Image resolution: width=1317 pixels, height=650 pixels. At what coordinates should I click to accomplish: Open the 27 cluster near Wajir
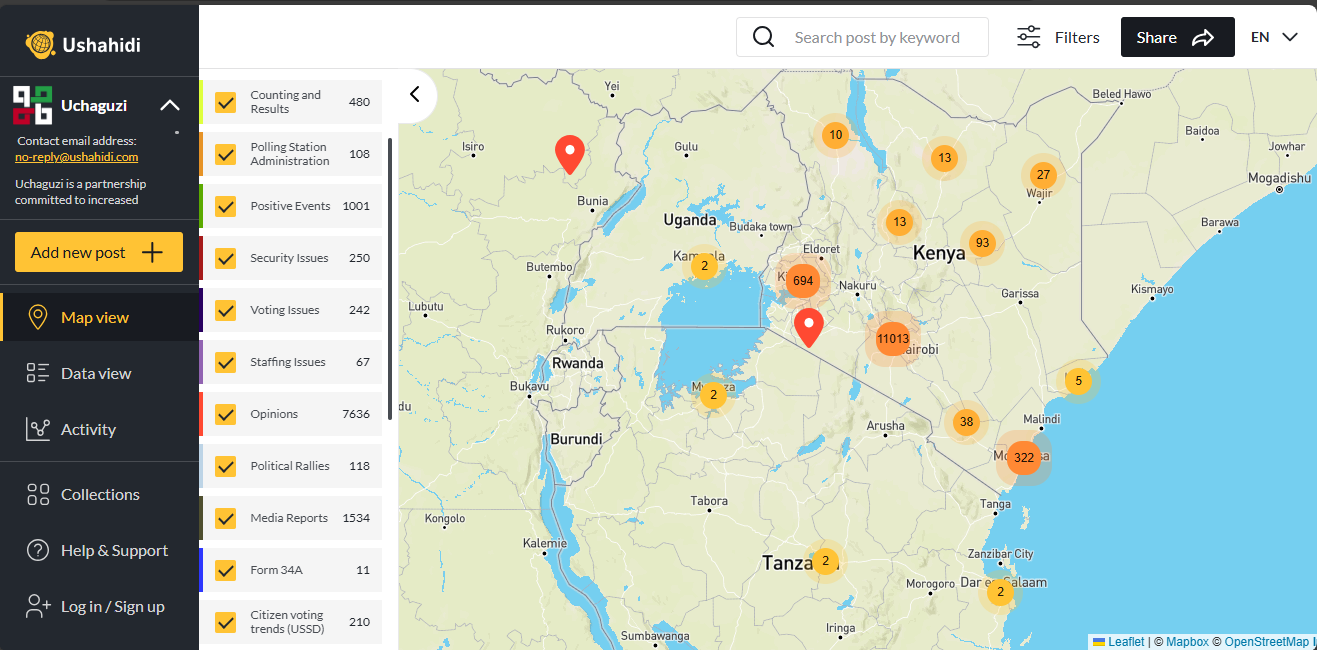(x=1043, y=174)
